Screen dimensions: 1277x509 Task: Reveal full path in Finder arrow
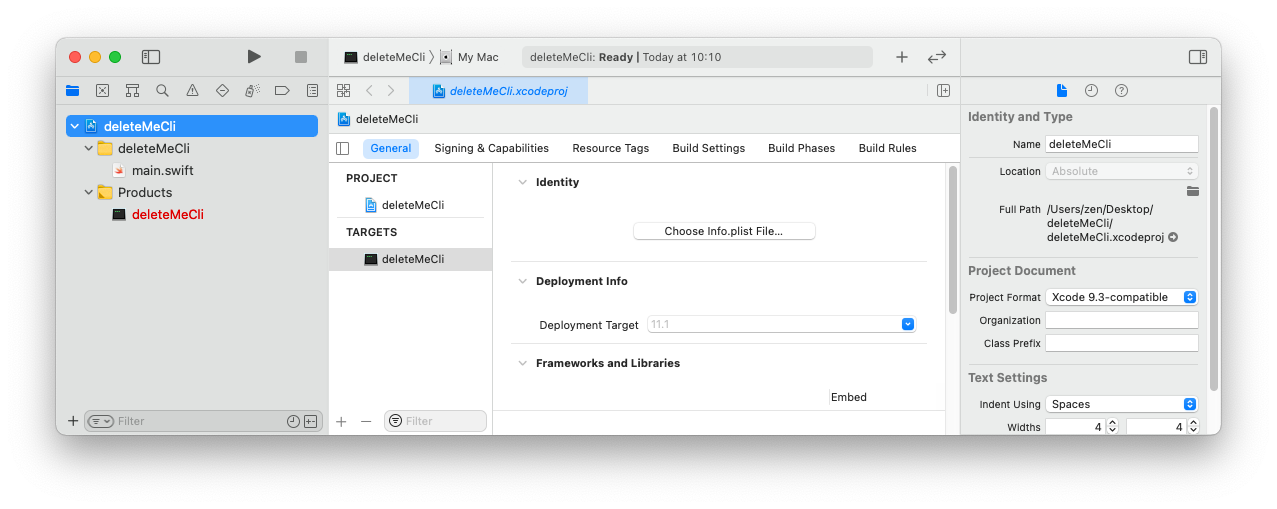[1173, 238]
